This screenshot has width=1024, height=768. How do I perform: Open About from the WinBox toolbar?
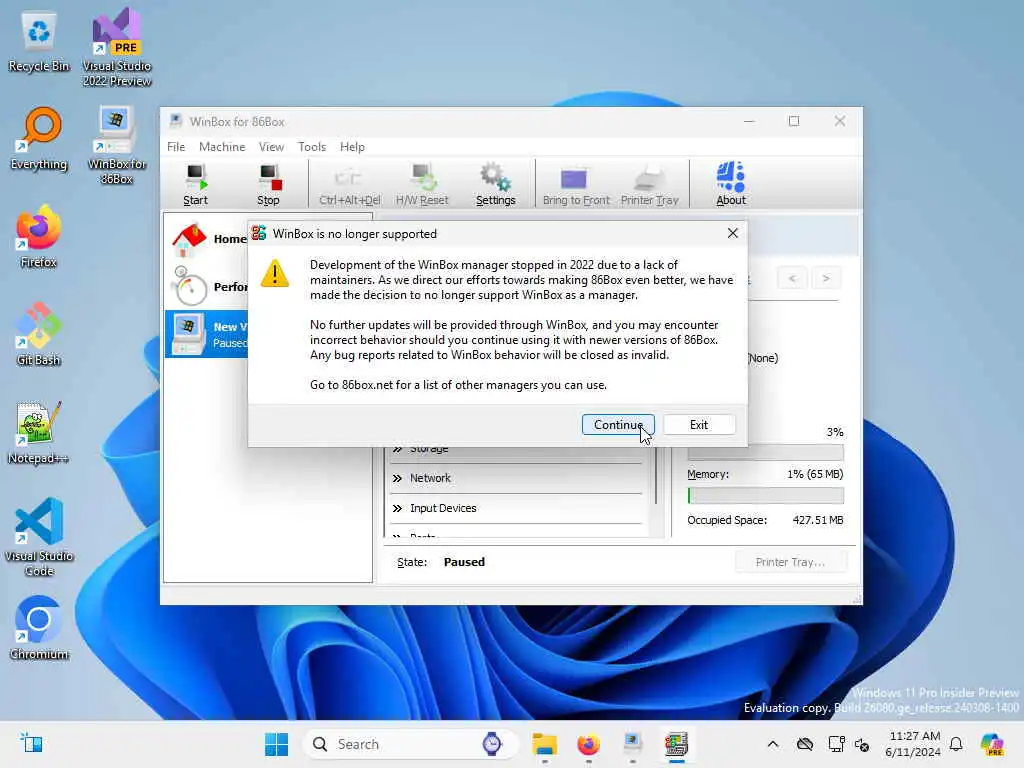point(731,184)
